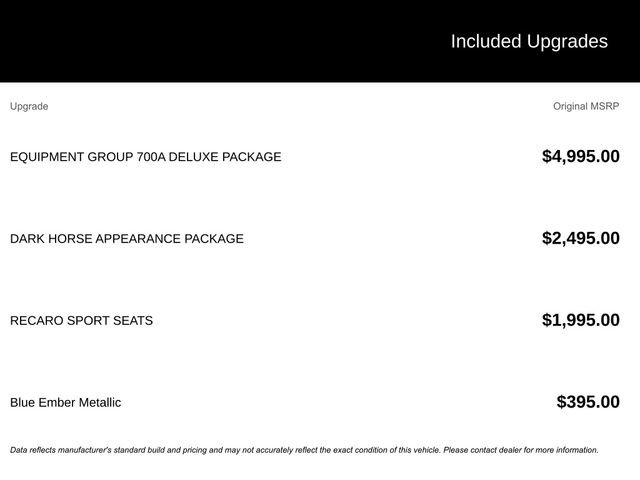Screen dimensions: 640x480
Task: Select the Equipment Group 700A Deluxe Package row
Action: [x=145, y=157]
